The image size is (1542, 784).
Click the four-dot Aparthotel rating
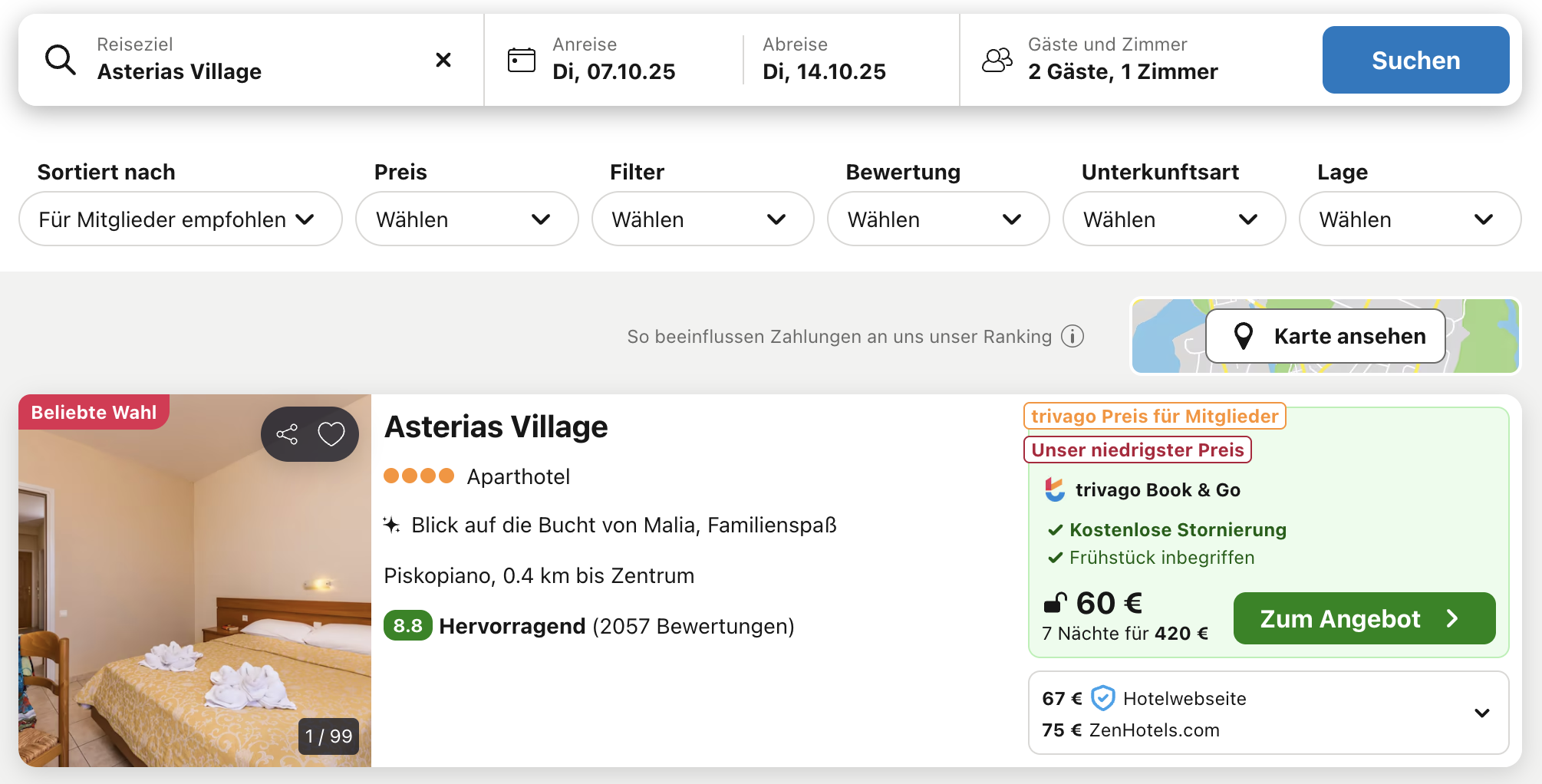419,476
